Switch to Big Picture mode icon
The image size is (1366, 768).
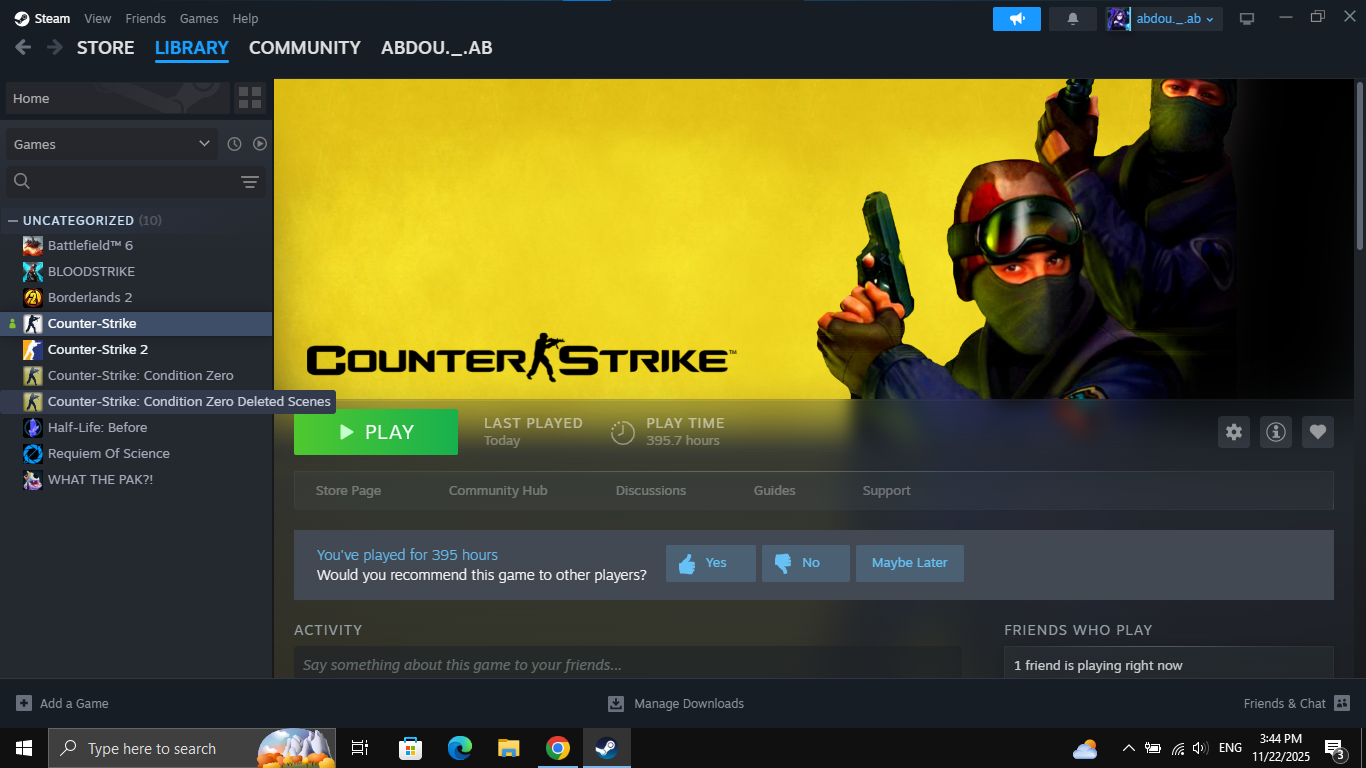(x=1247, y=19)
